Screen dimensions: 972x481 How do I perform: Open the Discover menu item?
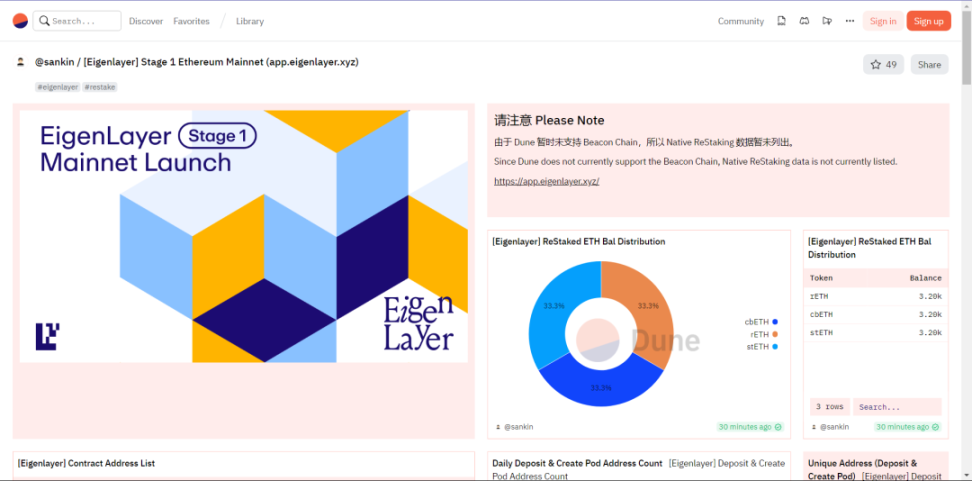coord(146,21)
